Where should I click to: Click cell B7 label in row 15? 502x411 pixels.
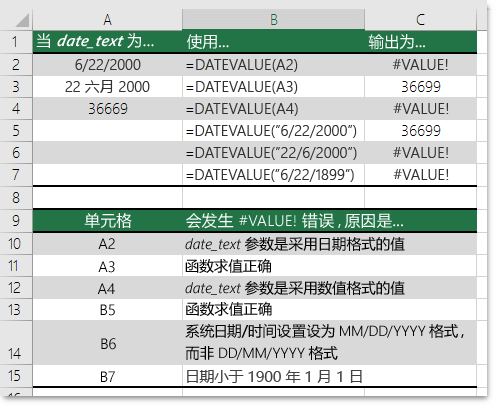107,376
